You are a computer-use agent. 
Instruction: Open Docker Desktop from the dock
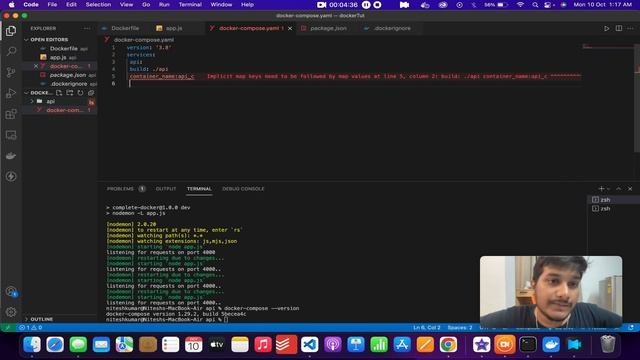(x=551, y=345)
